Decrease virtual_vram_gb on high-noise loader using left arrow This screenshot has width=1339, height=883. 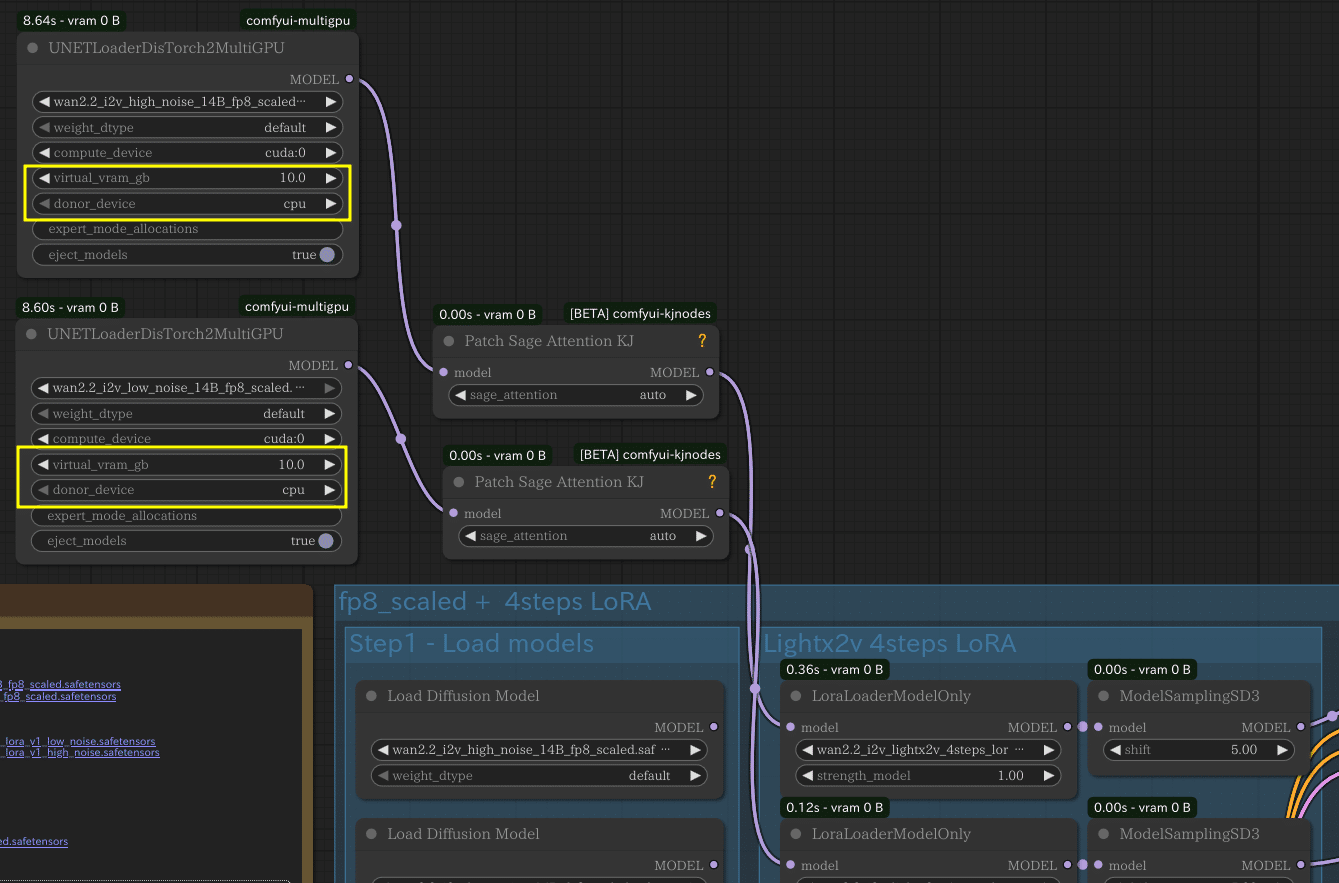[x=44, y=178]
